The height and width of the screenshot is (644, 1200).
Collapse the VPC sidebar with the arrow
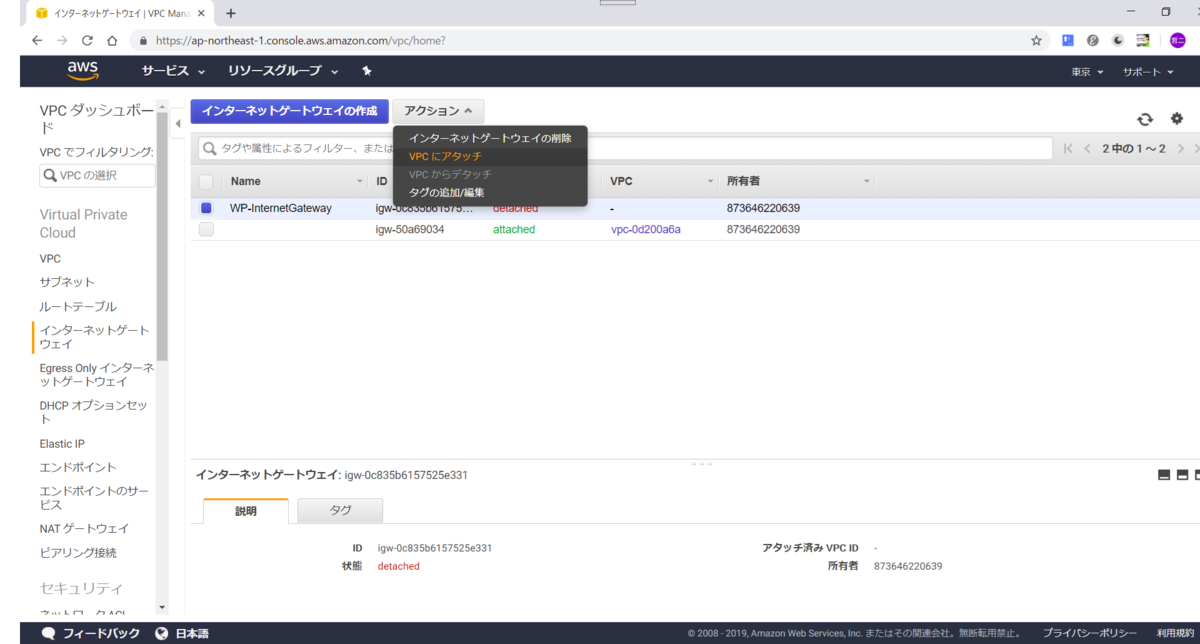tap(178, 122)
